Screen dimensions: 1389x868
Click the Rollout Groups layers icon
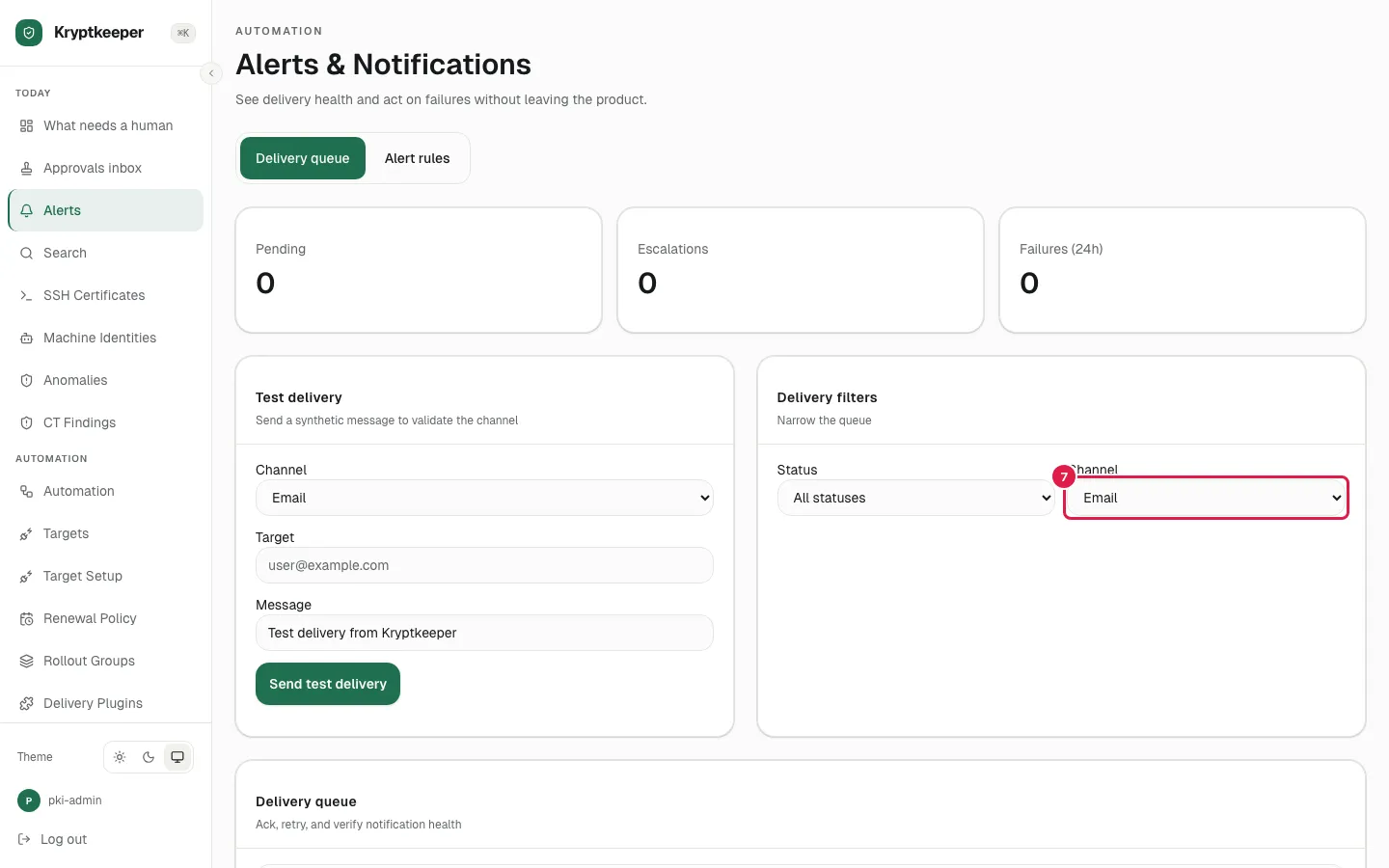point(27,661)
